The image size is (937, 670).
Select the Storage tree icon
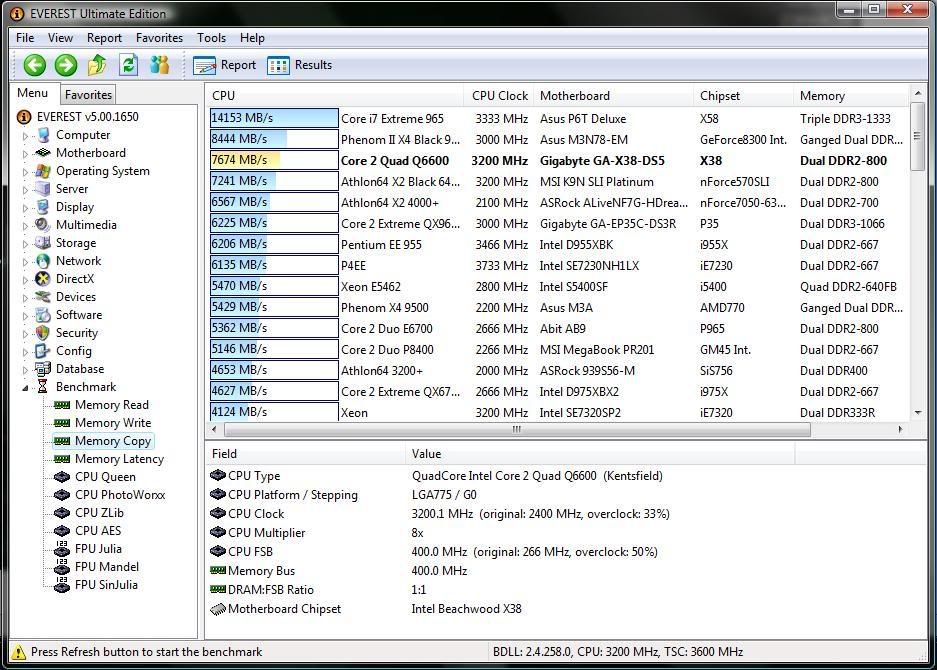tap(43, 243)
